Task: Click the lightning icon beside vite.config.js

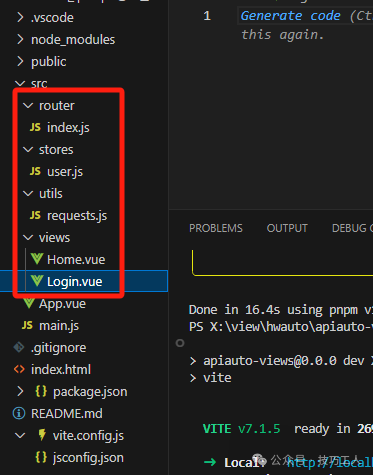Action: click(42, 435)
